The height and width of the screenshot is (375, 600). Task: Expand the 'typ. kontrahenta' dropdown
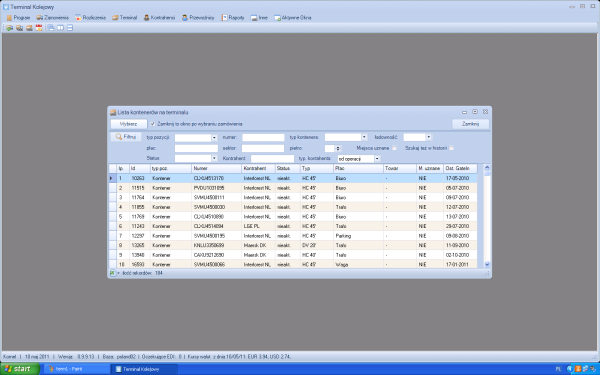pyautogui.click(x=377, y=158)
